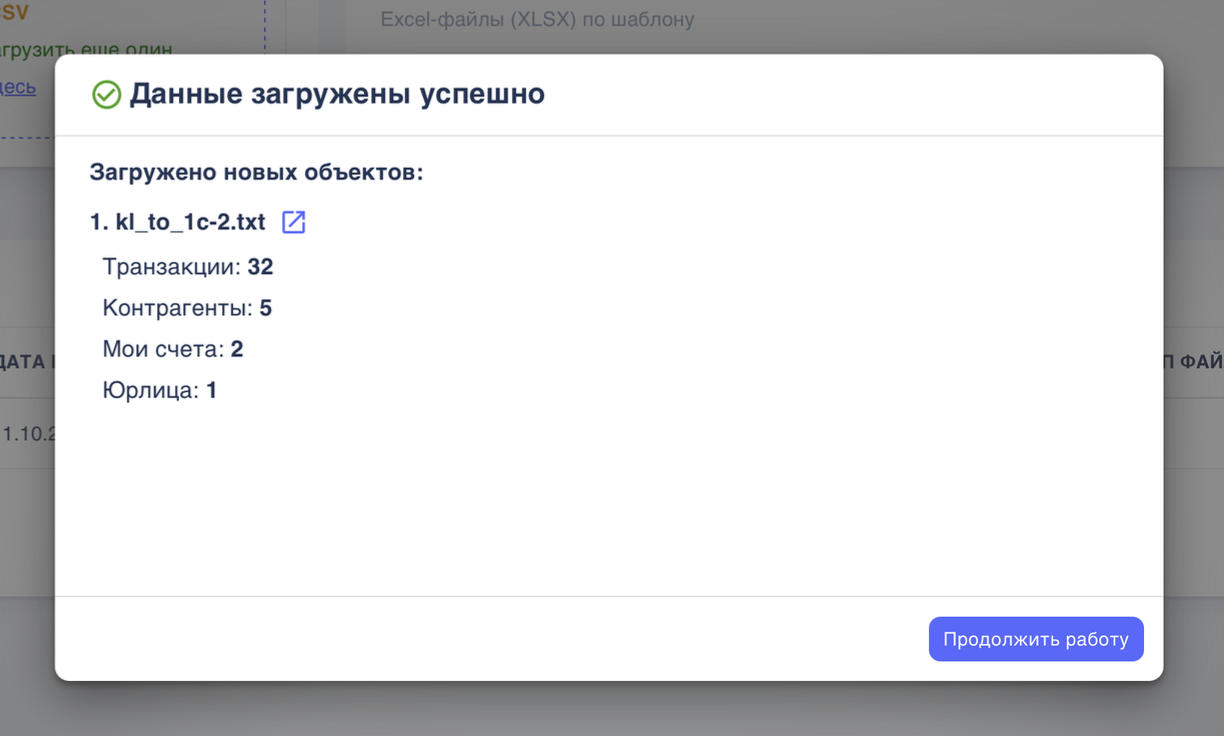The width and height of the screenshot is (1224, 736).
Task: Click the Загружено новых объектов heading
Action: coord(257,171)
